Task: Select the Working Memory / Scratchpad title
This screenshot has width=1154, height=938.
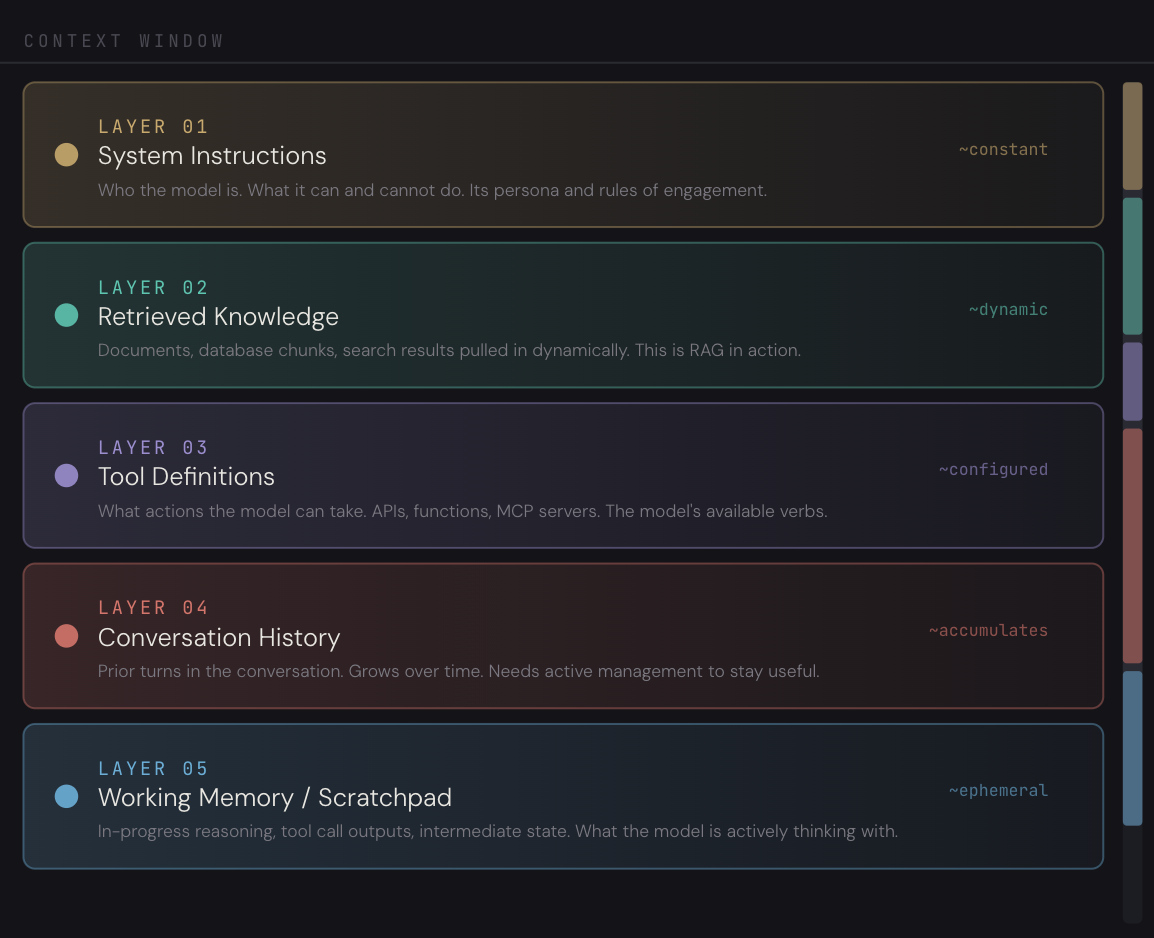Action: [275, 797]
